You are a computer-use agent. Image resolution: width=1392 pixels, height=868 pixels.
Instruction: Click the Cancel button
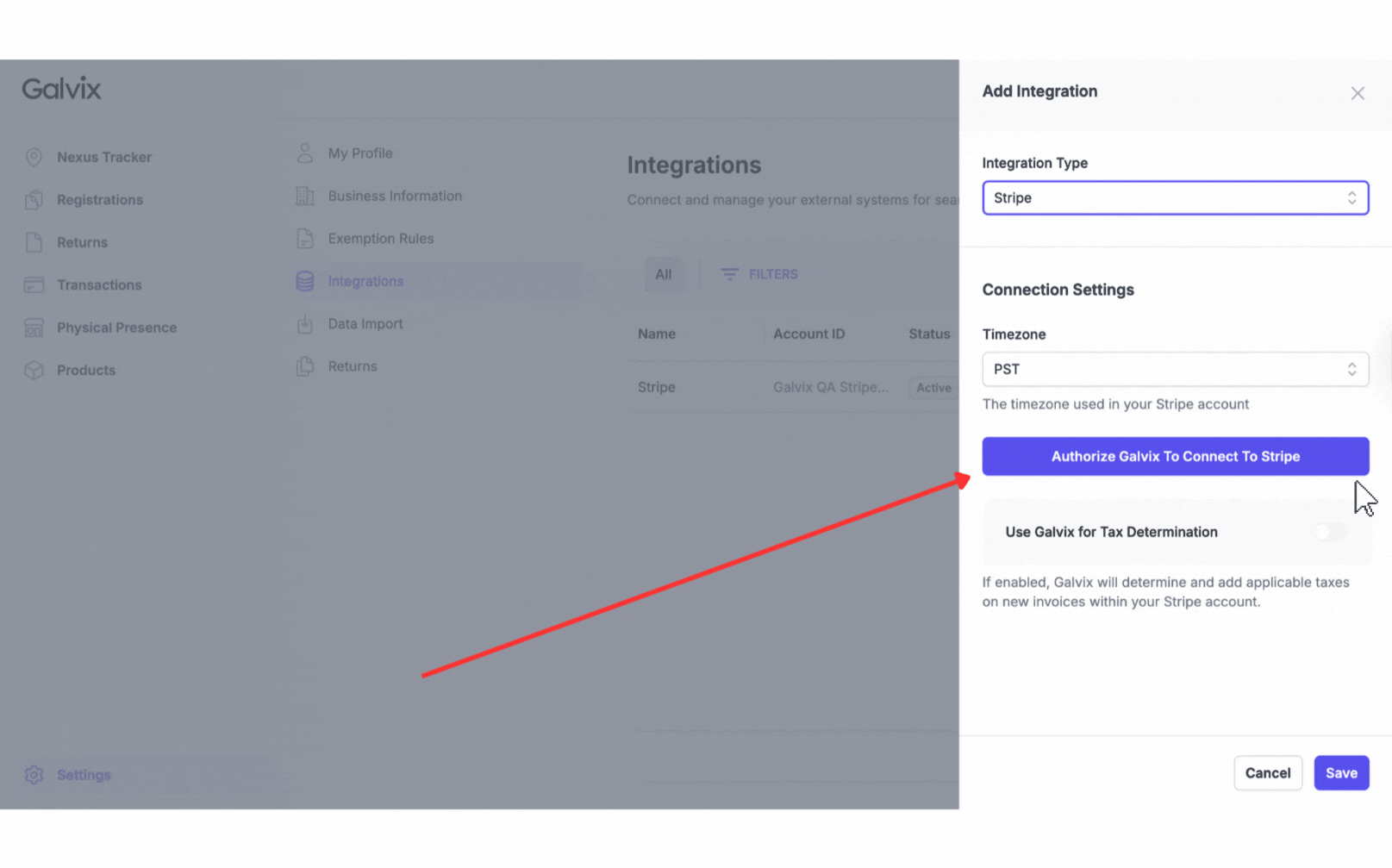1267,773
